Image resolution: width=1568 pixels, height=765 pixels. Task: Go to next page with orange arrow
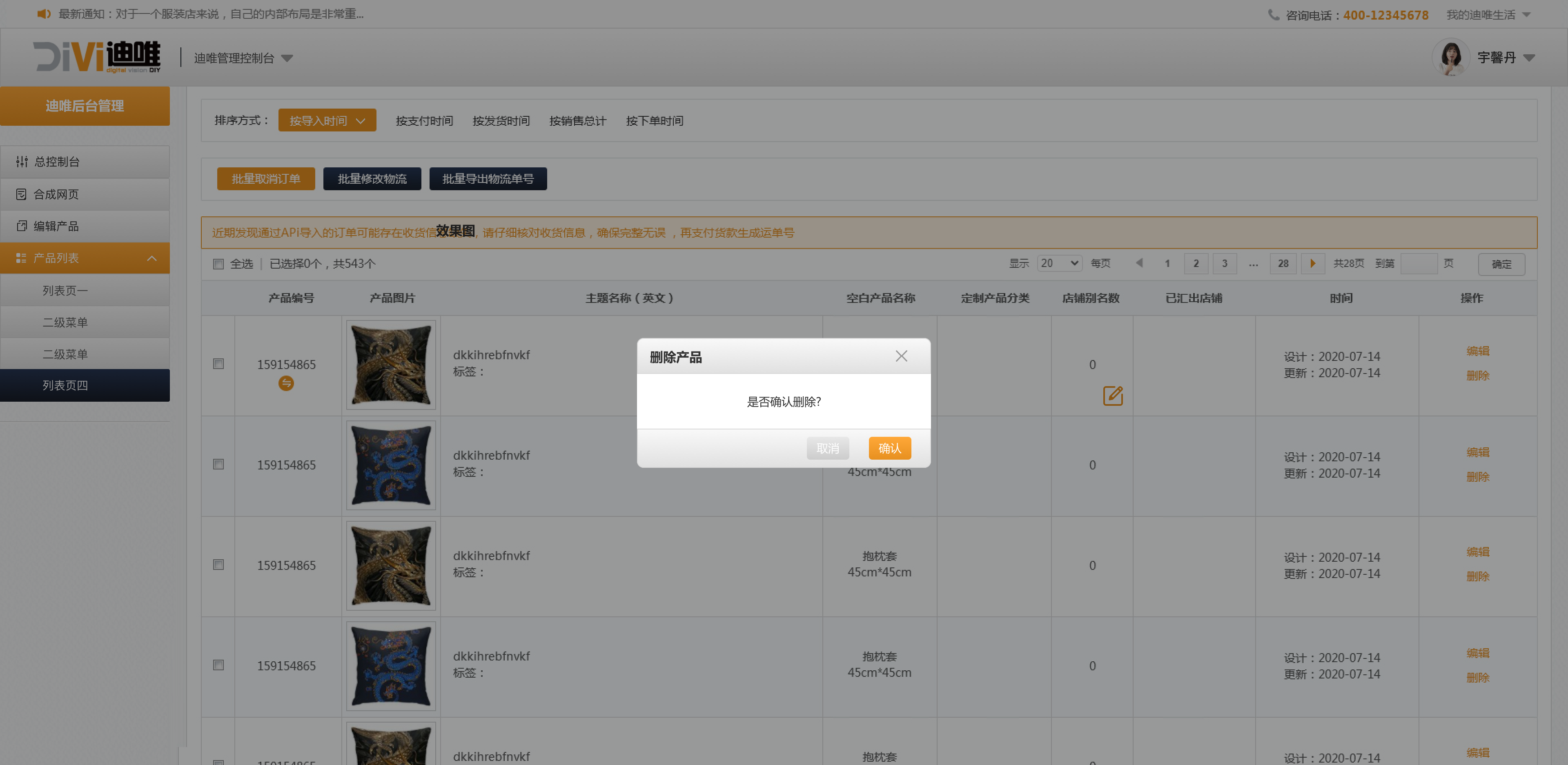(1312, 264)
